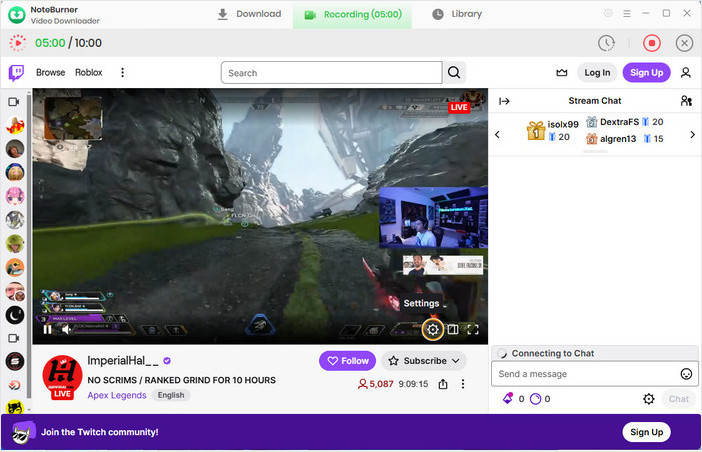Switch to the Library tab
702x452 pixels.
(x=457, y=14)
